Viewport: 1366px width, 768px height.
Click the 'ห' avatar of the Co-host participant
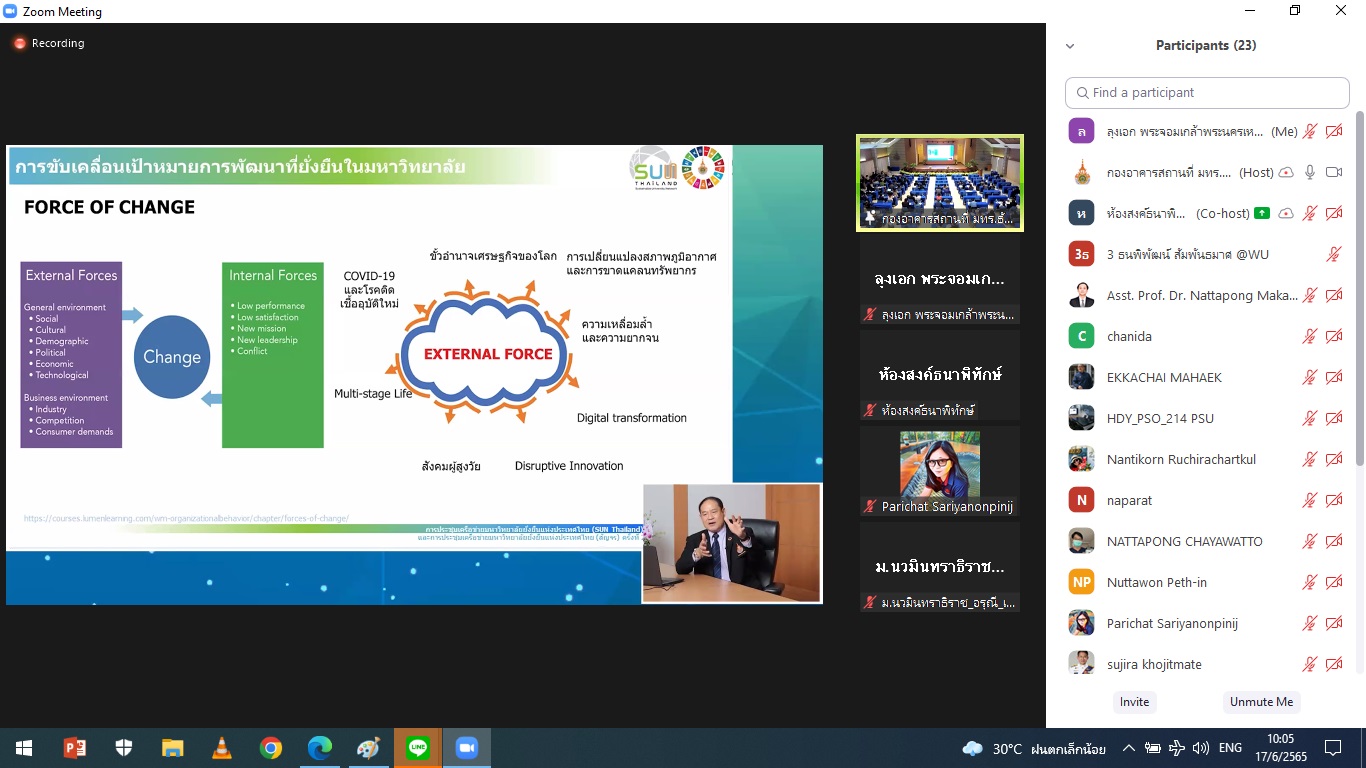(1081, 213)
